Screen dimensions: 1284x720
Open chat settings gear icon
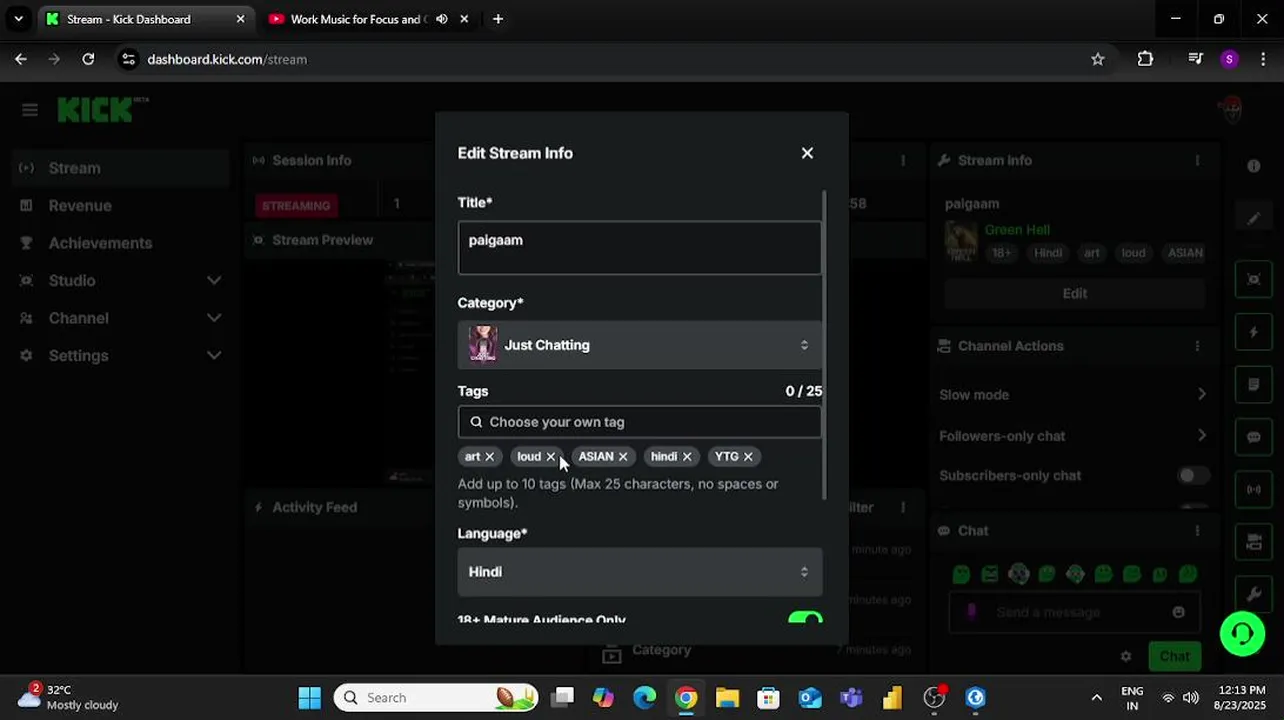pos(1126,657)
